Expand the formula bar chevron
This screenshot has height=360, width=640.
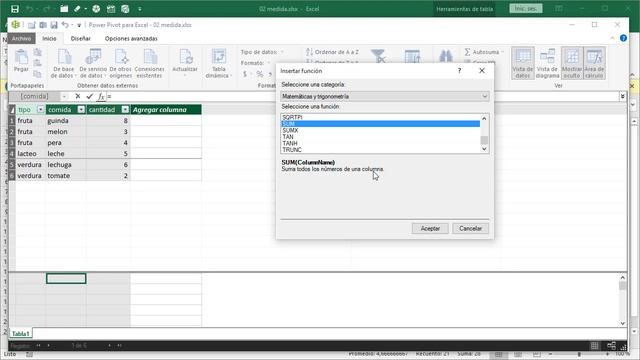(622, 96)
